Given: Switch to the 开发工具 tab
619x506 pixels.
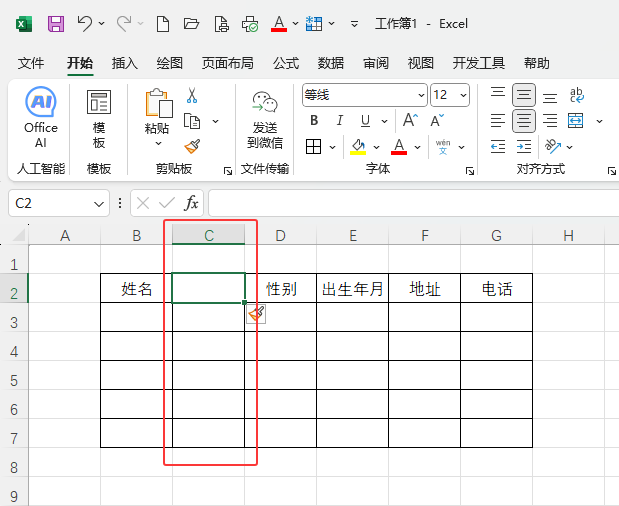Looking at the screenshot, I should (478, 63).
